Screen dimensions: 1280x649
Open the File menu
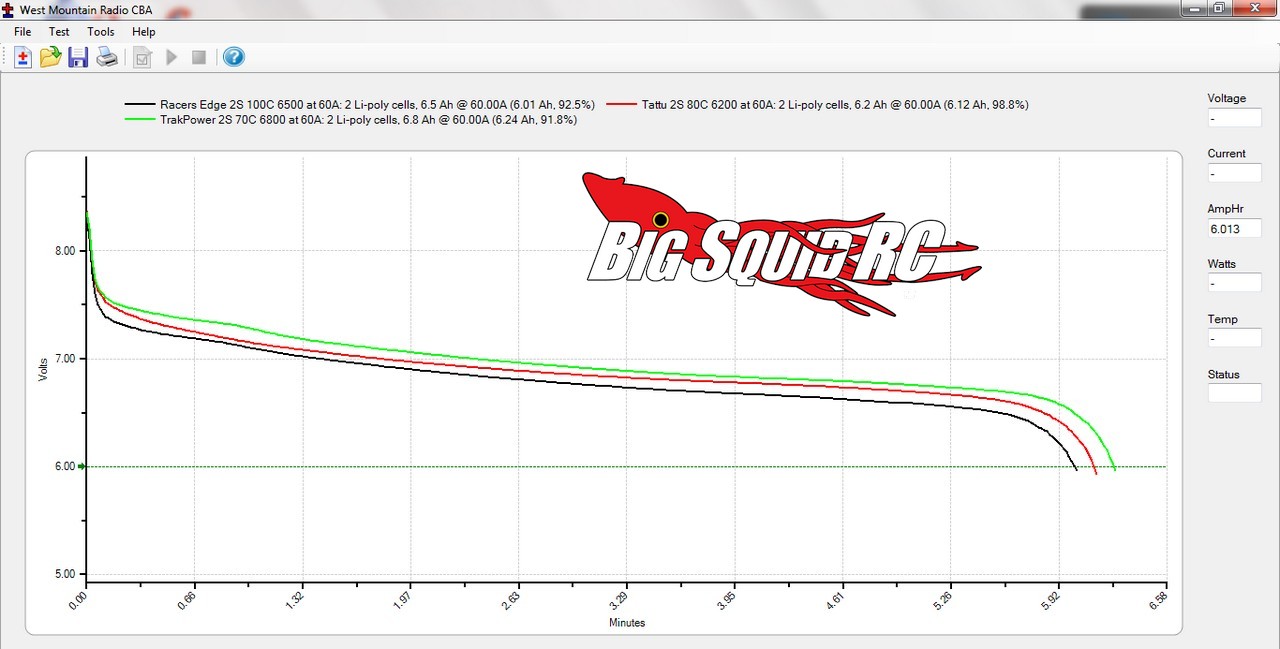pos(23,32)
